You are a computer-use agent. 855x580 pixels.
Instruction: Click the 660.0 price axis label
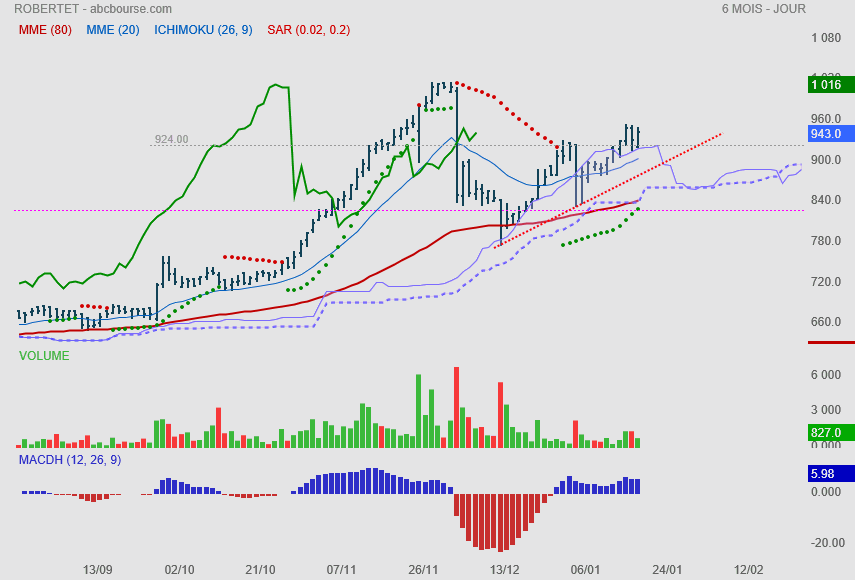(x=826, y=322)
